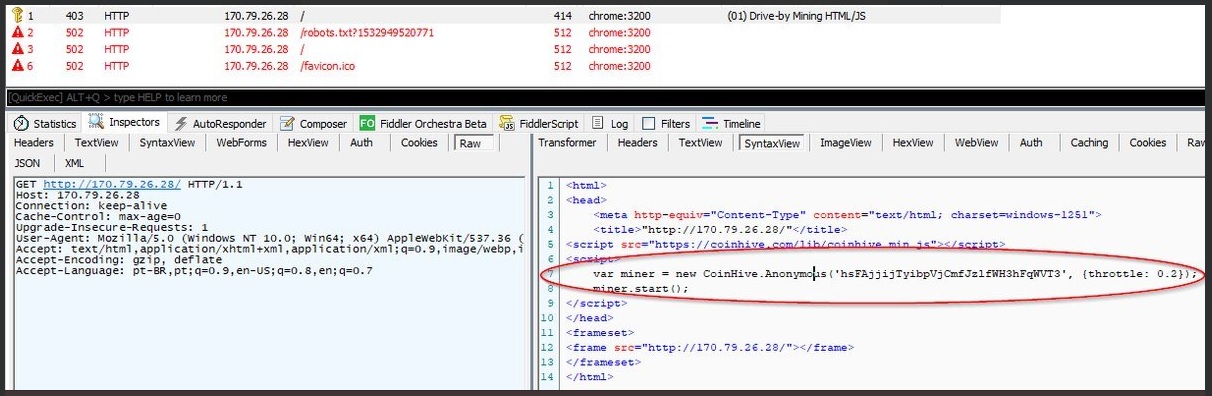Click the closing </html> line
The height and width of the screenshot is (396, 1212).
tap(589, 377)
